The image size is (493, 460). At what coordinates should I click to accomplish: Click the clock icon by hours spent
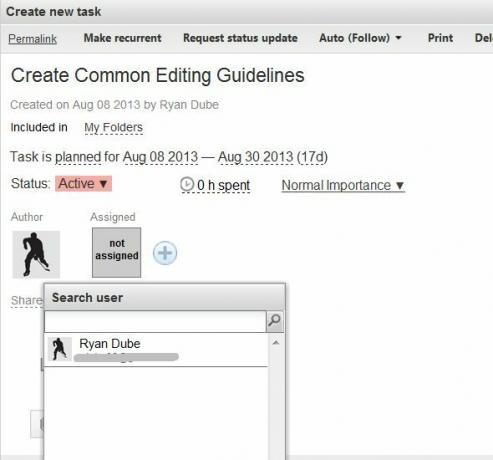[187, 184]
